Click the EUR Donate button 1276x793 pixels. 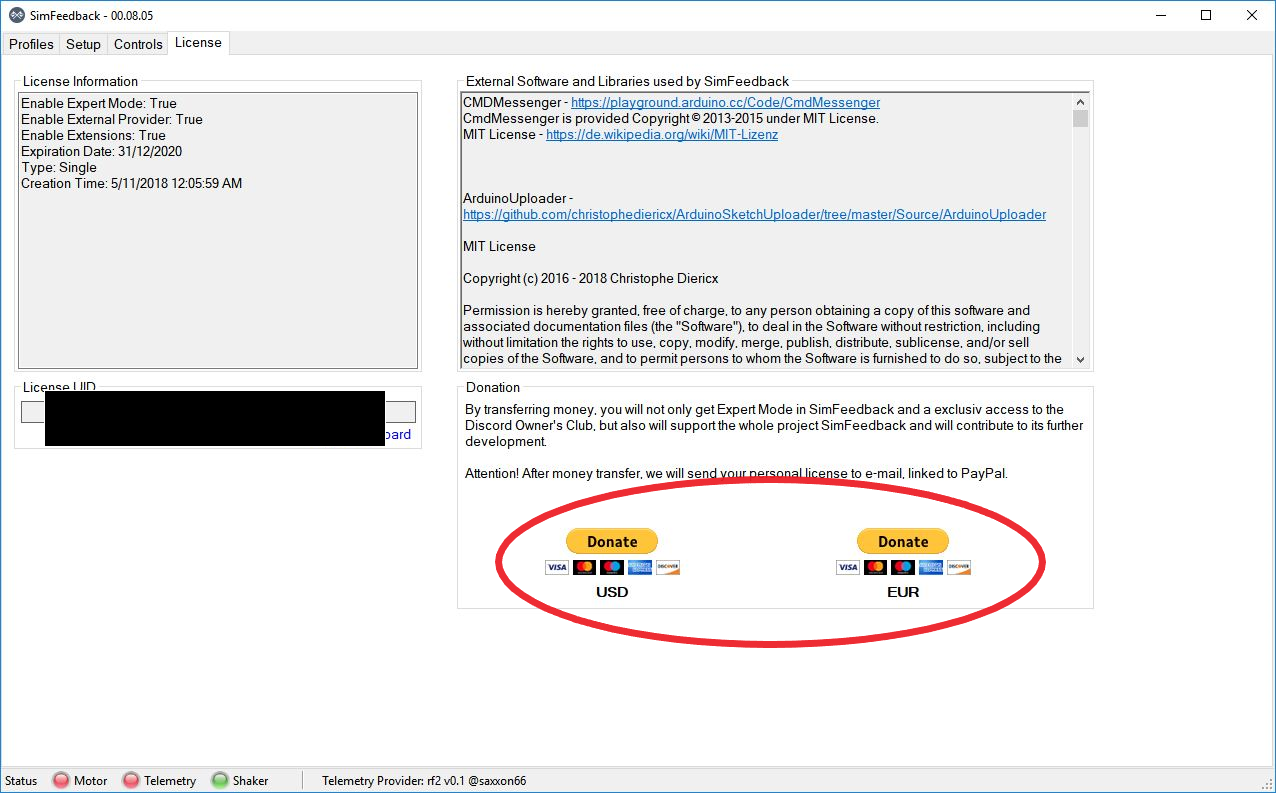(903, 541)
